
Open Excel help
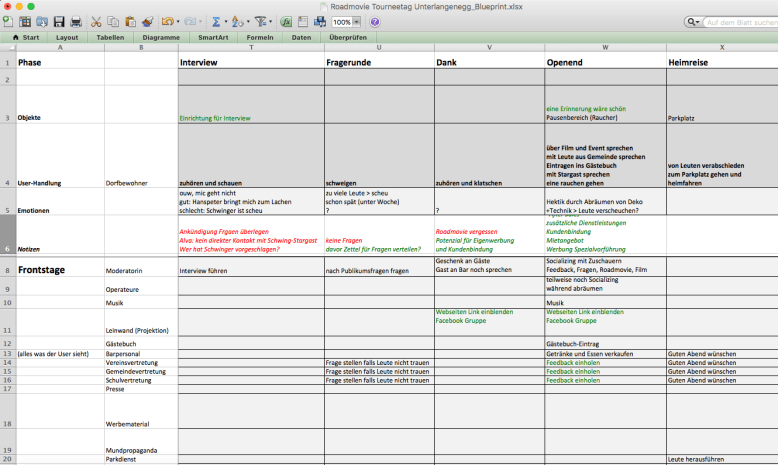(x=375, y=22)
